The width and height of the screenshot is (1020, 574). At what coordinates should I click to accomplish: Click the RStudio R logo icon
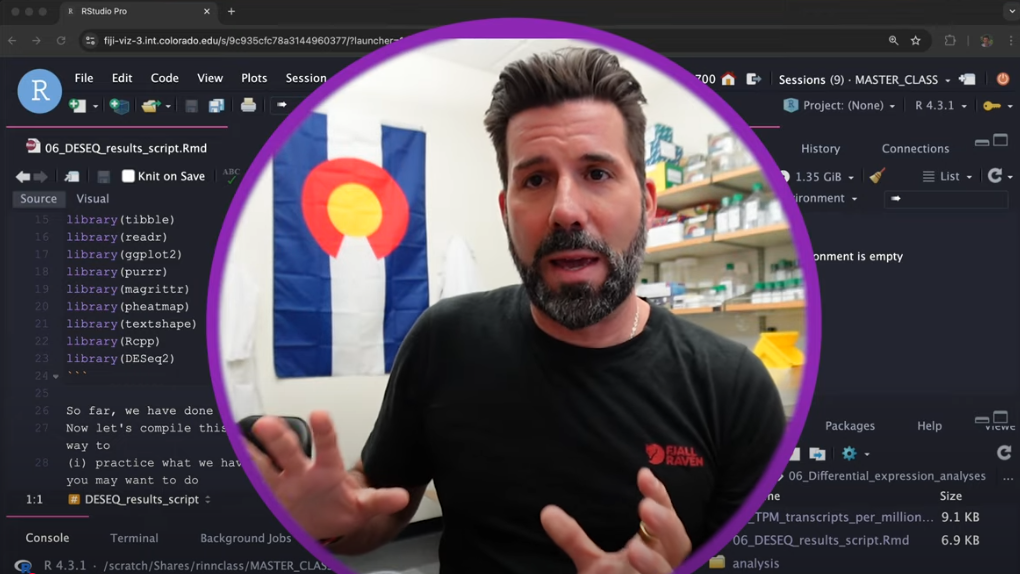tap(40, 91)
